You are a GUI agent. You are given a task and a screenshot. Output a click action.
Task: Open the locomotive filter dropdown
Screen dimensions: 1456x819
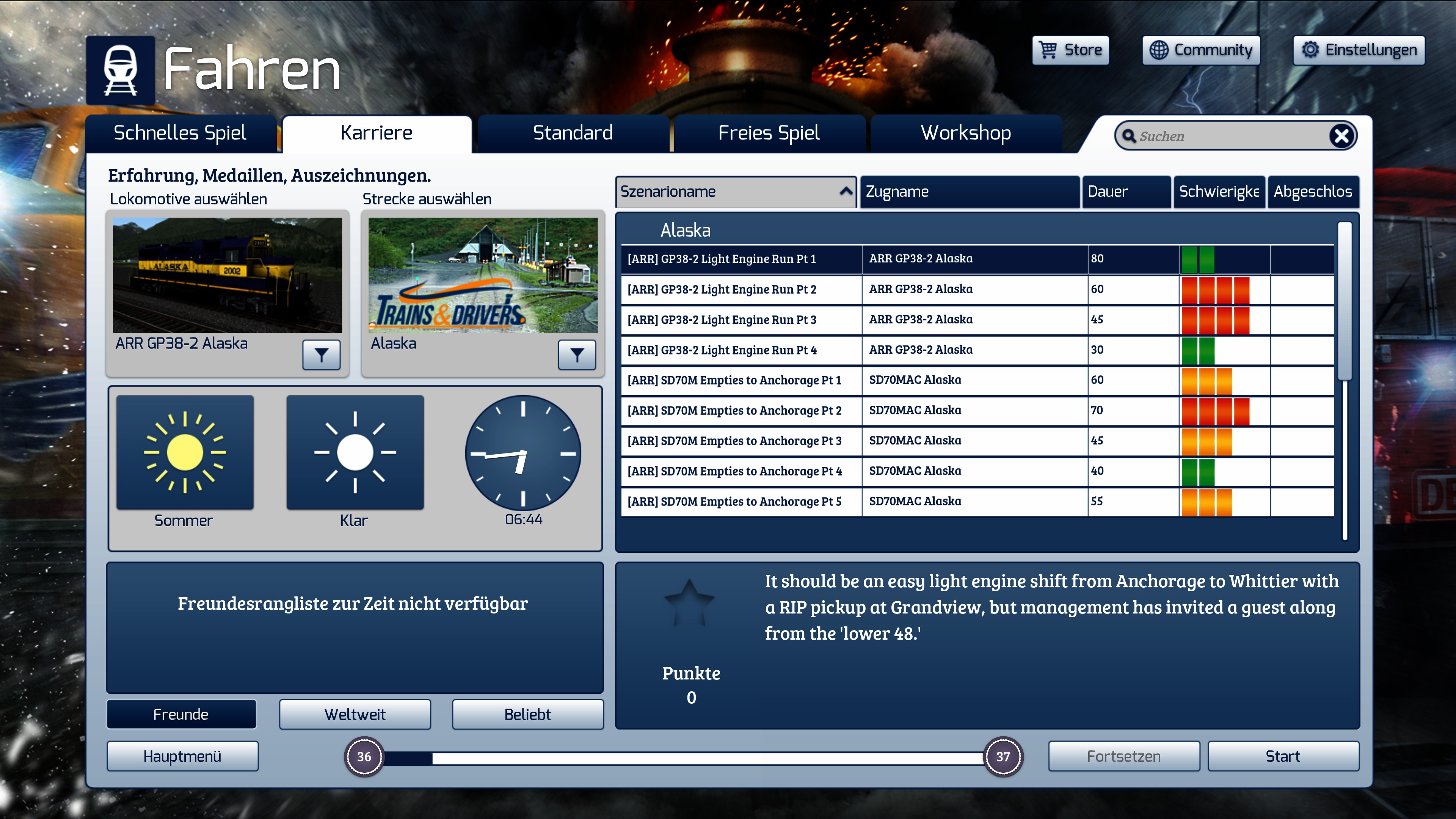pyautogui.click(x=321, y=355)
